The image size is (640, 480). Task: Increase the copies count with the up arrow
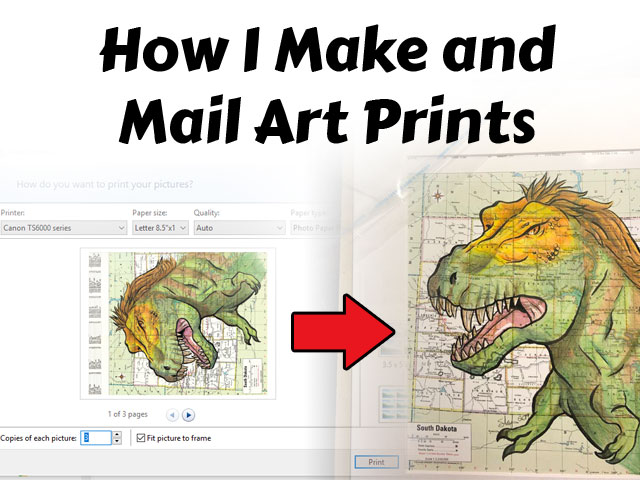pyautogui.click(x=117, y=435)
